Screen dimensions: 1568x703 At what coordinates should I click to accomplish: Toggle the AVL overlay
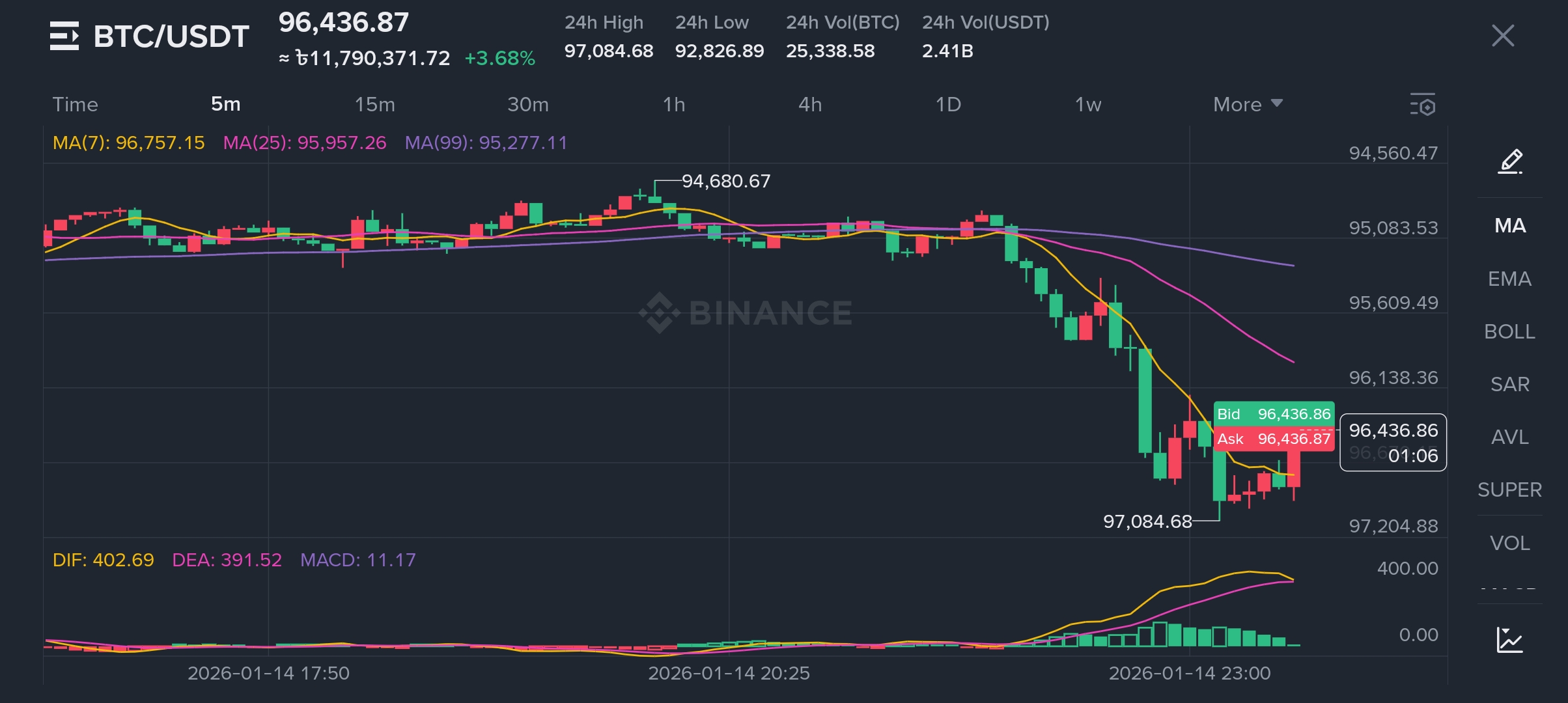[1509, 437]
